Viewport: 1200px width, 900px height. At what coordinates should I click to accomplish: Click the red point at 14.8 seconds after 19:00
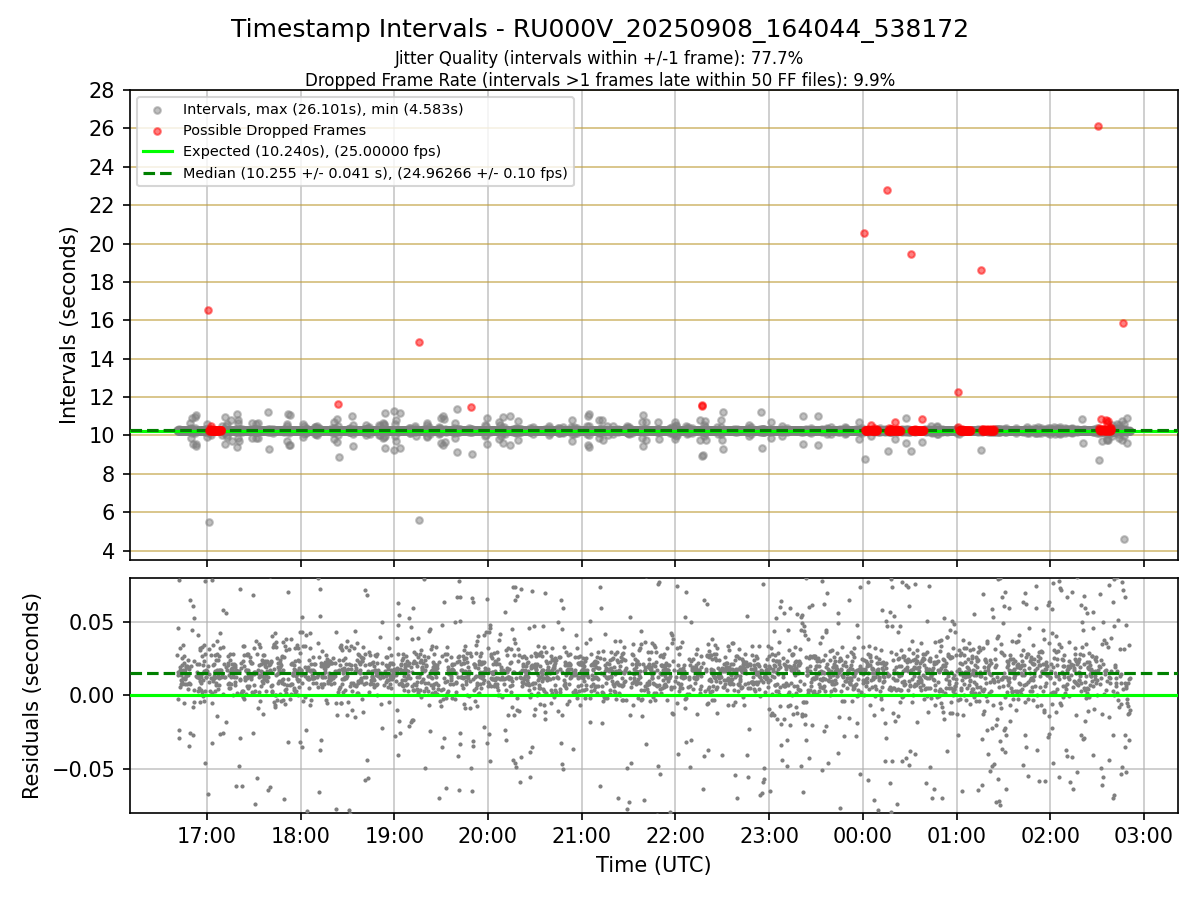point(419,342)
